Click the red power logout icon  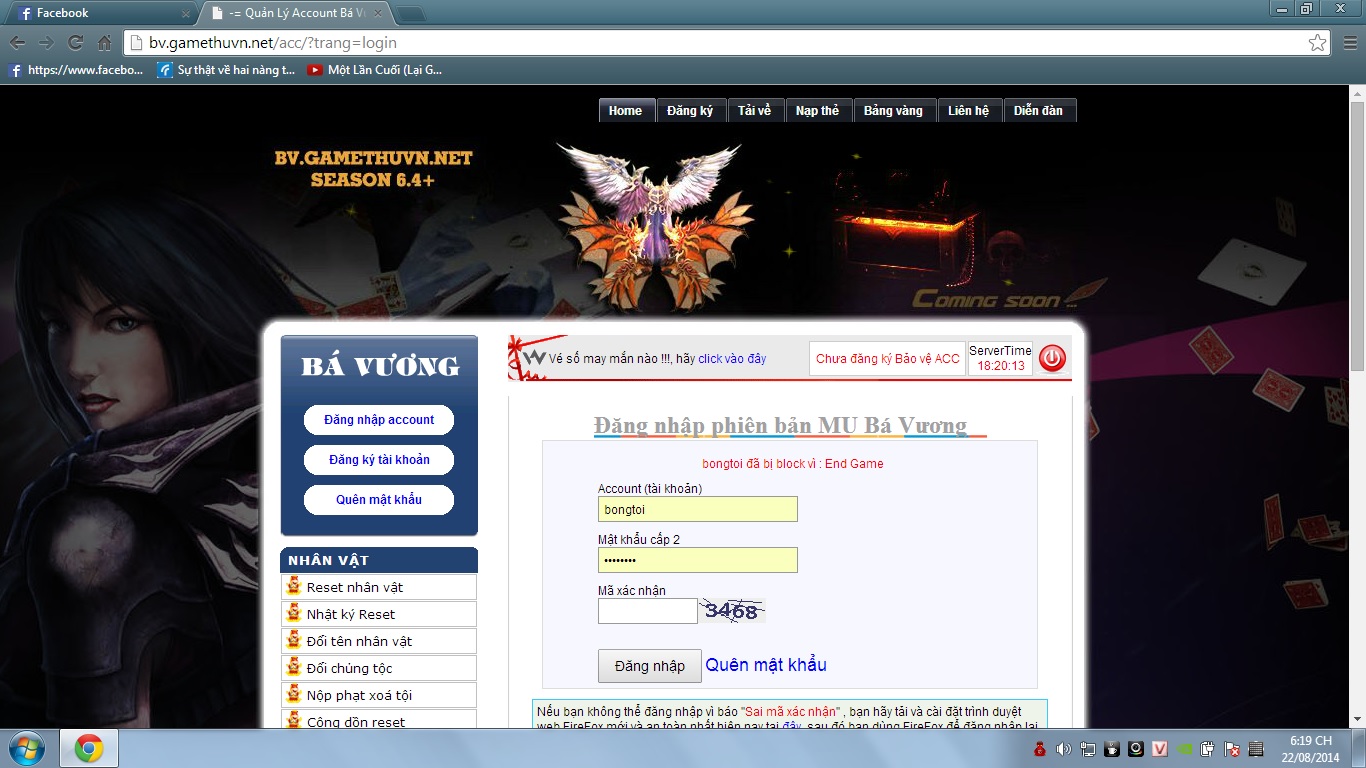[1052, 359]
